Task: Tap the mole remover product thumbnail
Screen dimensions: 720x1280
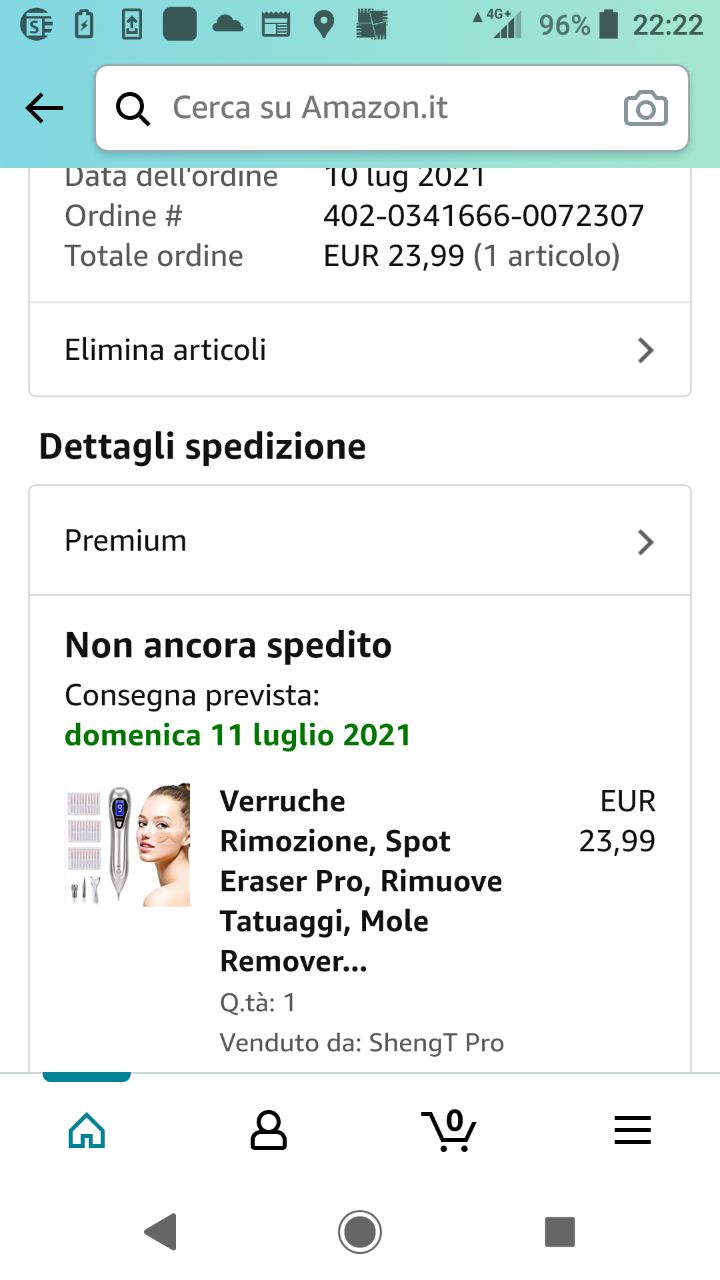Action: [128, 845]
